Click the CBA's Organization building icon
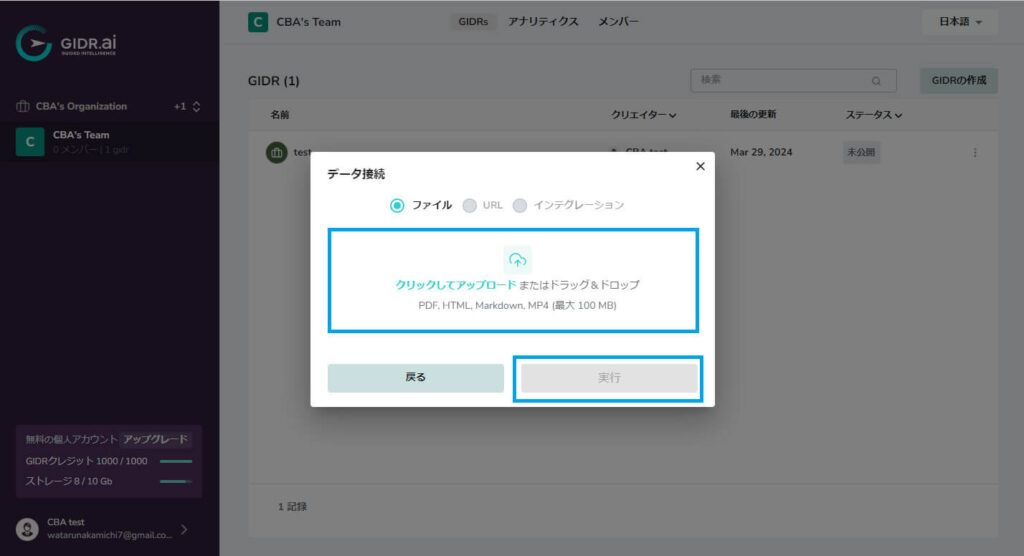The height and width of the screenshot is (556, 1024). pyautogui.click(x=23, y=106)
